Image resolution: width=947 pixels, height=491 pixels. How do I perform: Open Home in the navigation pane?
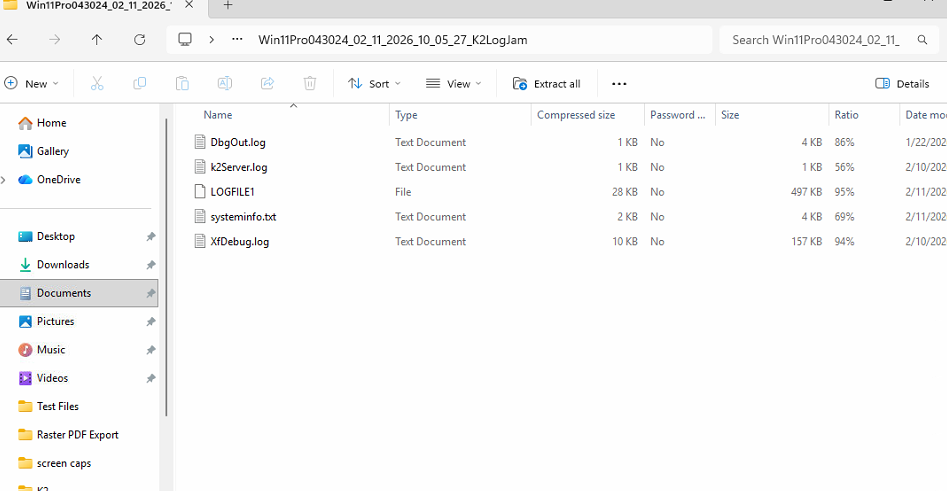click(42, 123)
